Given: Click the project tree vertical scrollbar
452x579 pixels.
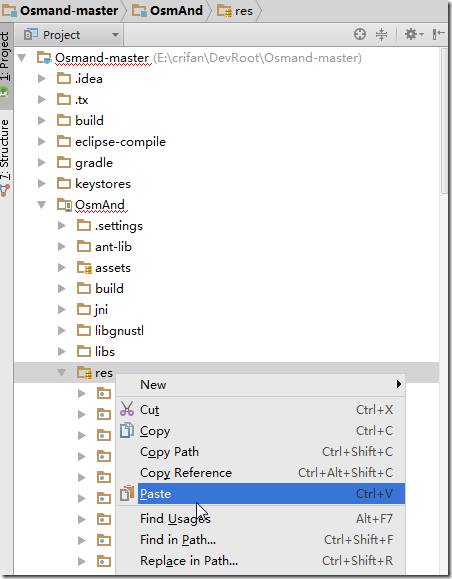Looking at the screenshot, I should click(444, 122).
